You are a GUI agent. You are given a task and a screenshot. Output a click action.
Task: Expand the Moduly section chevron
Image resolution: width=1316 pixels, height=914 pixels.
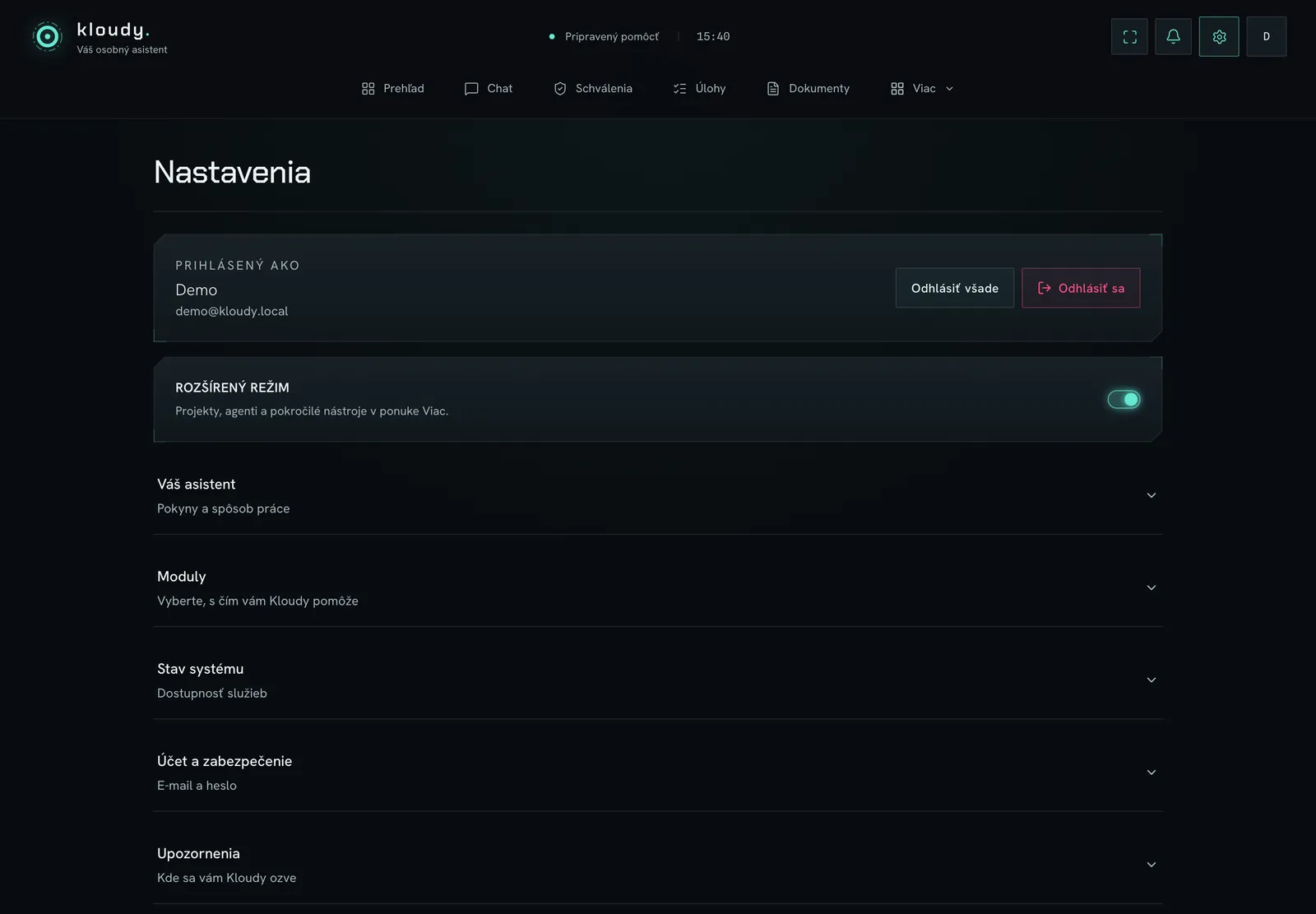1151,587
